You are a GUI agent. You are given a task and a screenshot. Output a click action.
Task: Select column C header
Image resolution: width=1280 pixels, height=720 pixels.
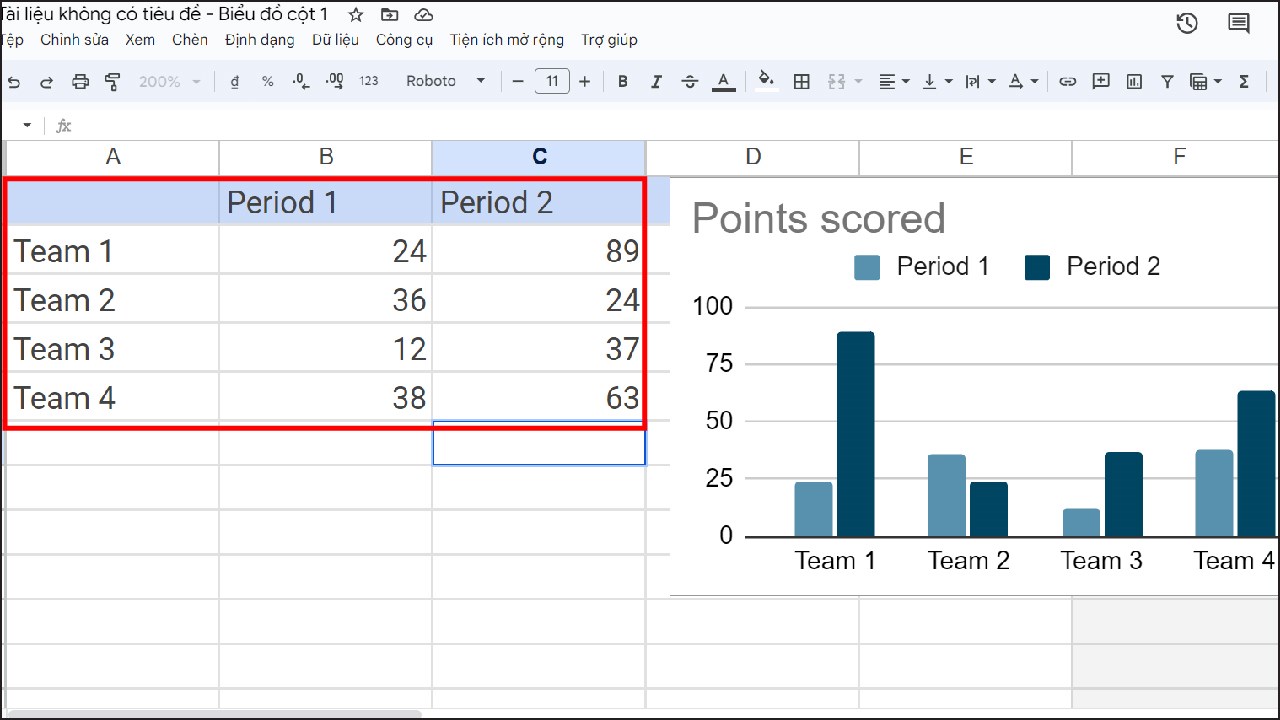pyautogui.click(x=539, y=157)
